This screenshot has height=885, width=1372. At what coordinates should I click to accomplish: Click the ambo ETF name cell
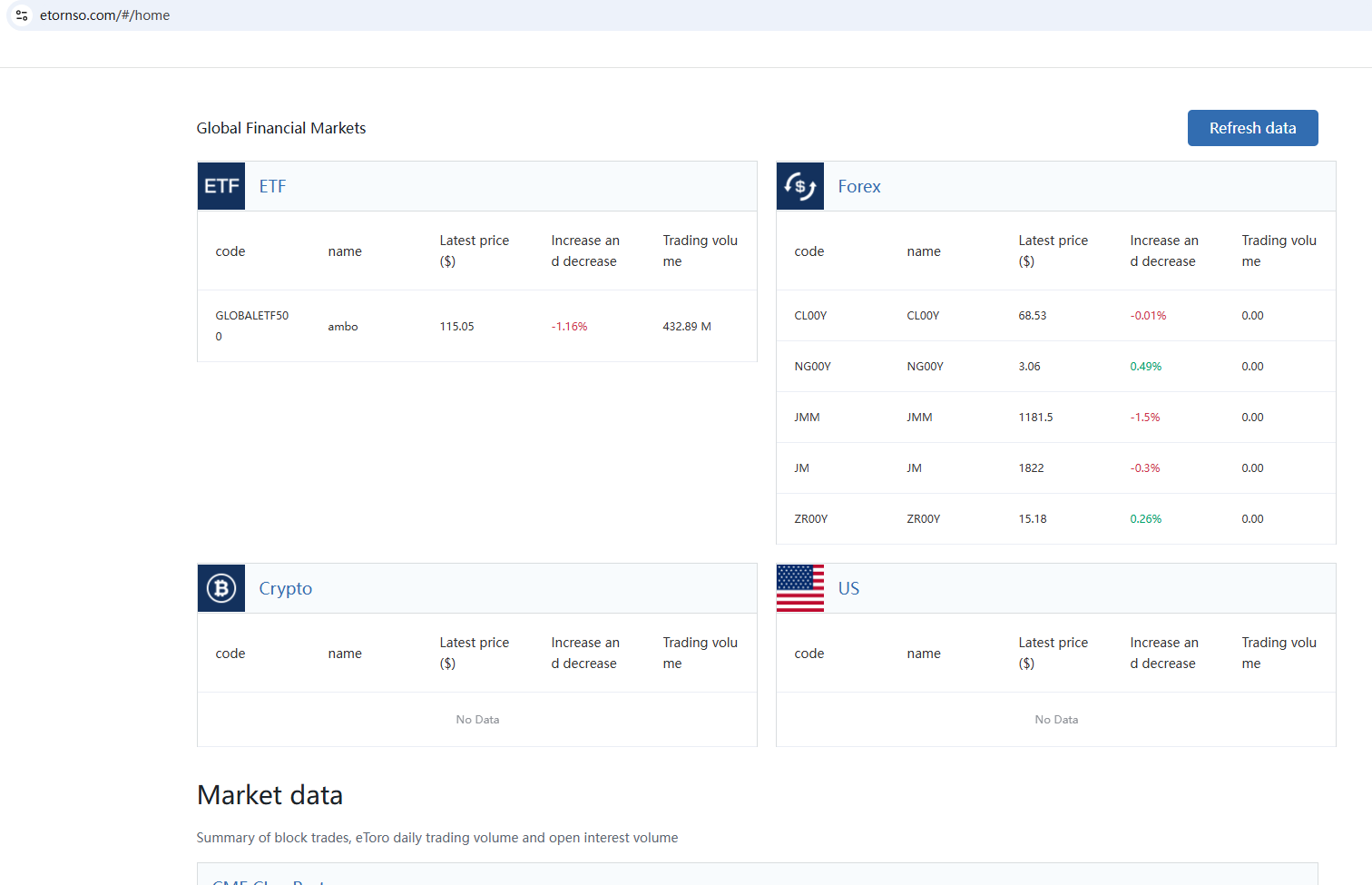click(343, 327)
